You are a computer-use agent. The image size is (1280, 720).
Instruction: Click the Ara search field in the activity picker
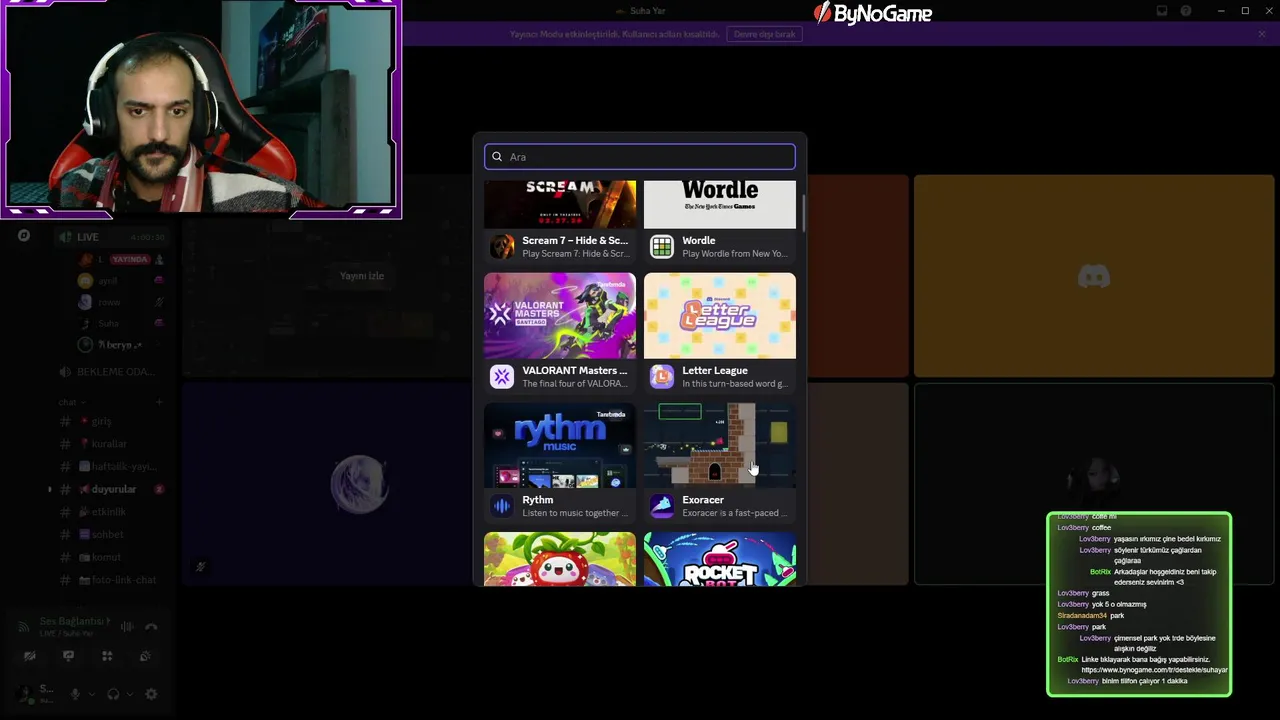640,156
